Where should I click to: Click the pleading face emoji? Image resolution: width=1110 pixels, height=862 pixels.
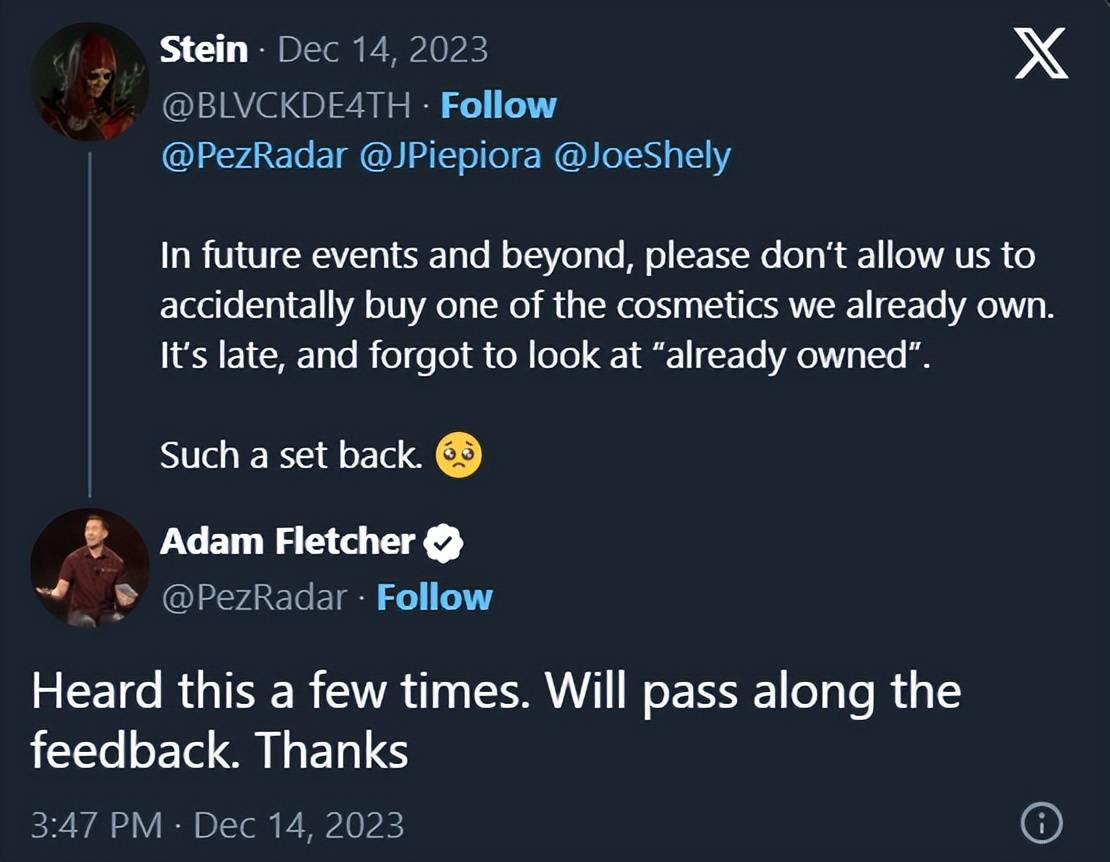click(x=459, y=456)
